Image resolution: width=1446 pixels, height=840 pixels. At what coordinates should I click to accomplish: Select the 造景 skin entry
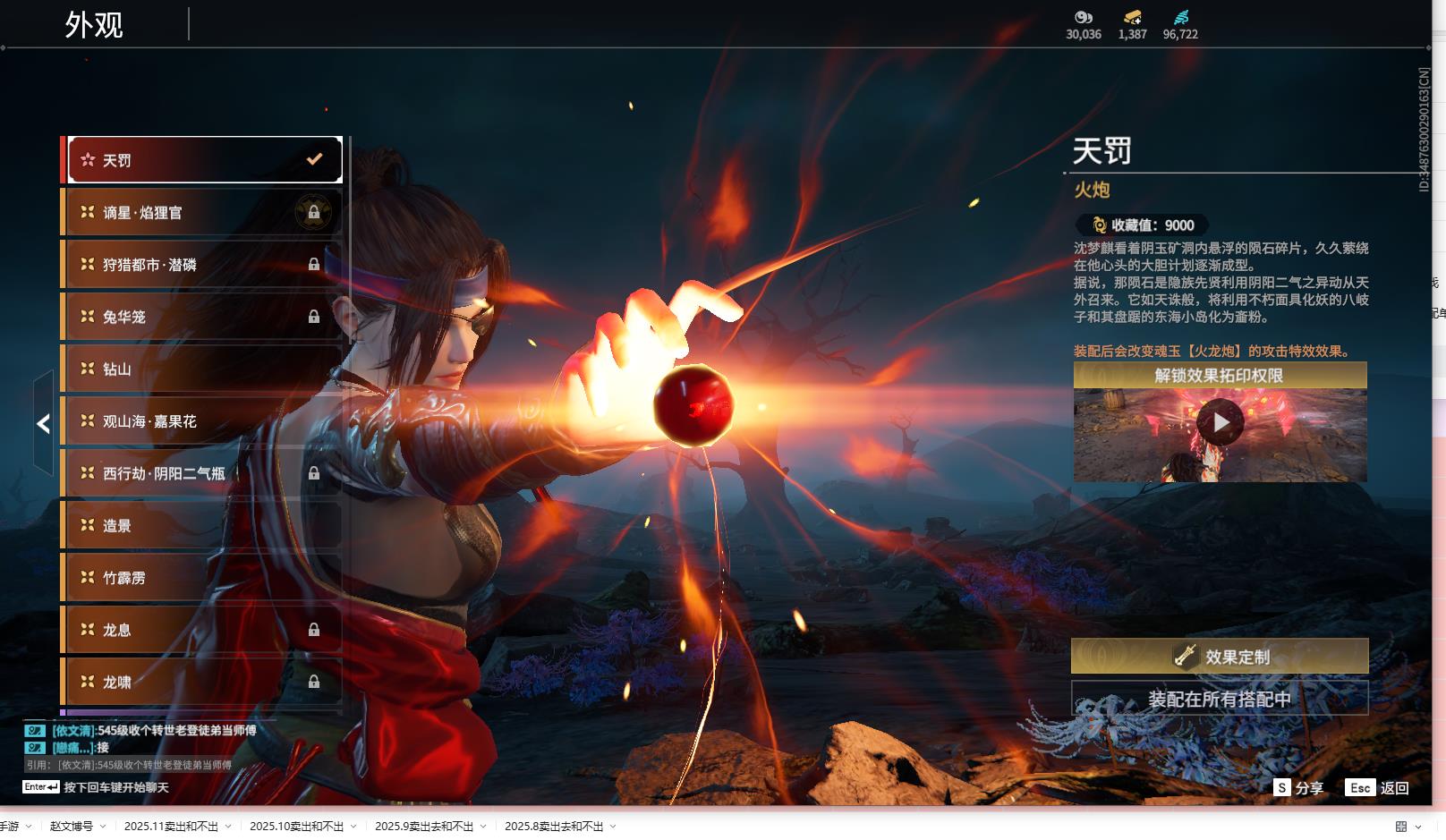(205, 525)
